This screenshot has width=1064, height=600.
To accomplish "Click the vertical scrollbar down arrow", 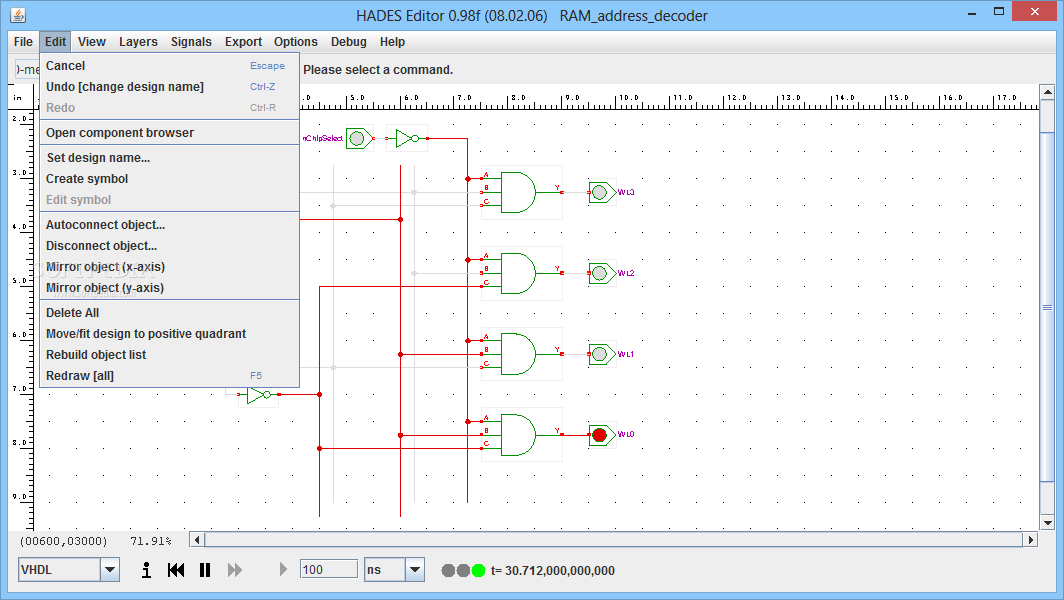I will pyautogui.click(x=1047, y=523).
